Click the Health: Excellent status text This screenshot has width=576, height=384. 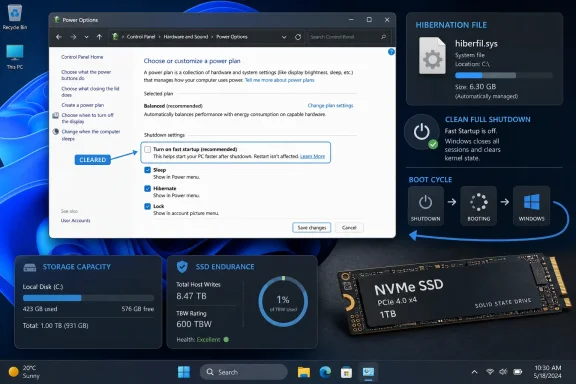click(x=198, y=340)
